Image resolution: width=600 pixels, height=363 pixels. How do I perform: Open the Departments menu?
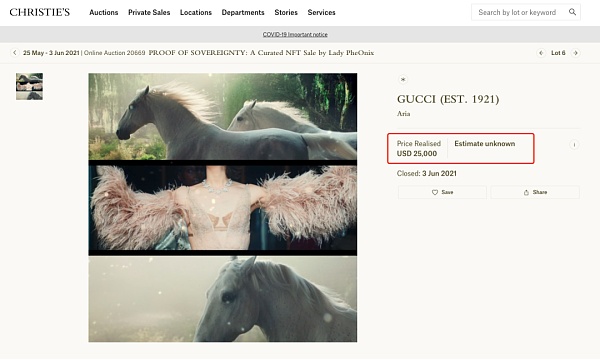243,12
